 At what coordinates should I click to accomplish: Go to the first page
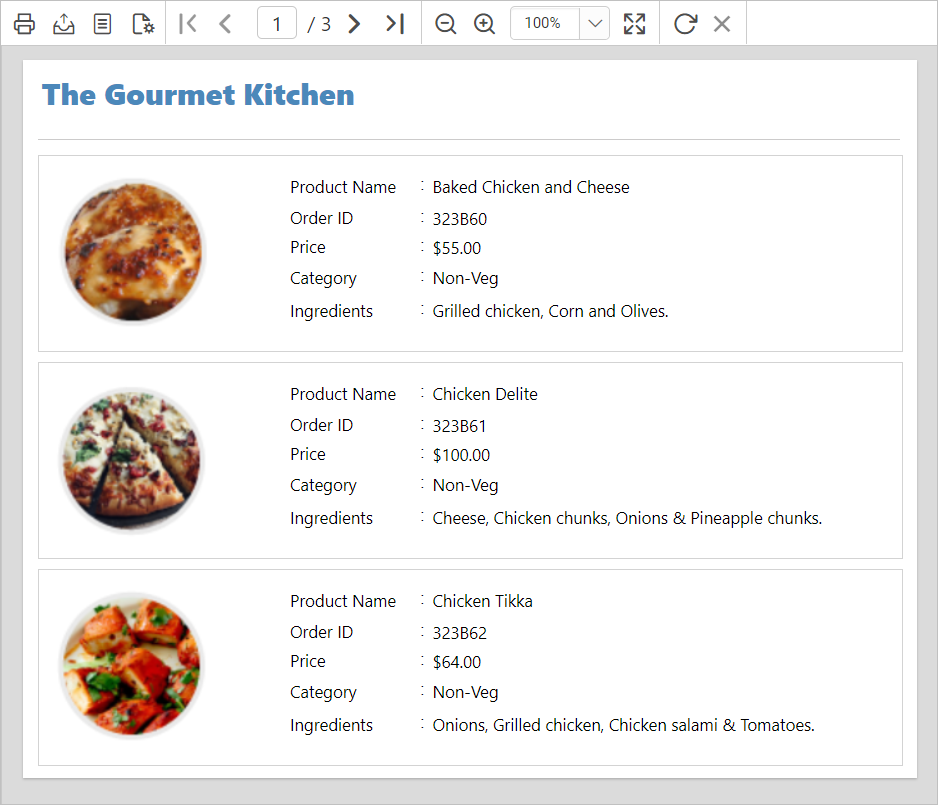188,24
